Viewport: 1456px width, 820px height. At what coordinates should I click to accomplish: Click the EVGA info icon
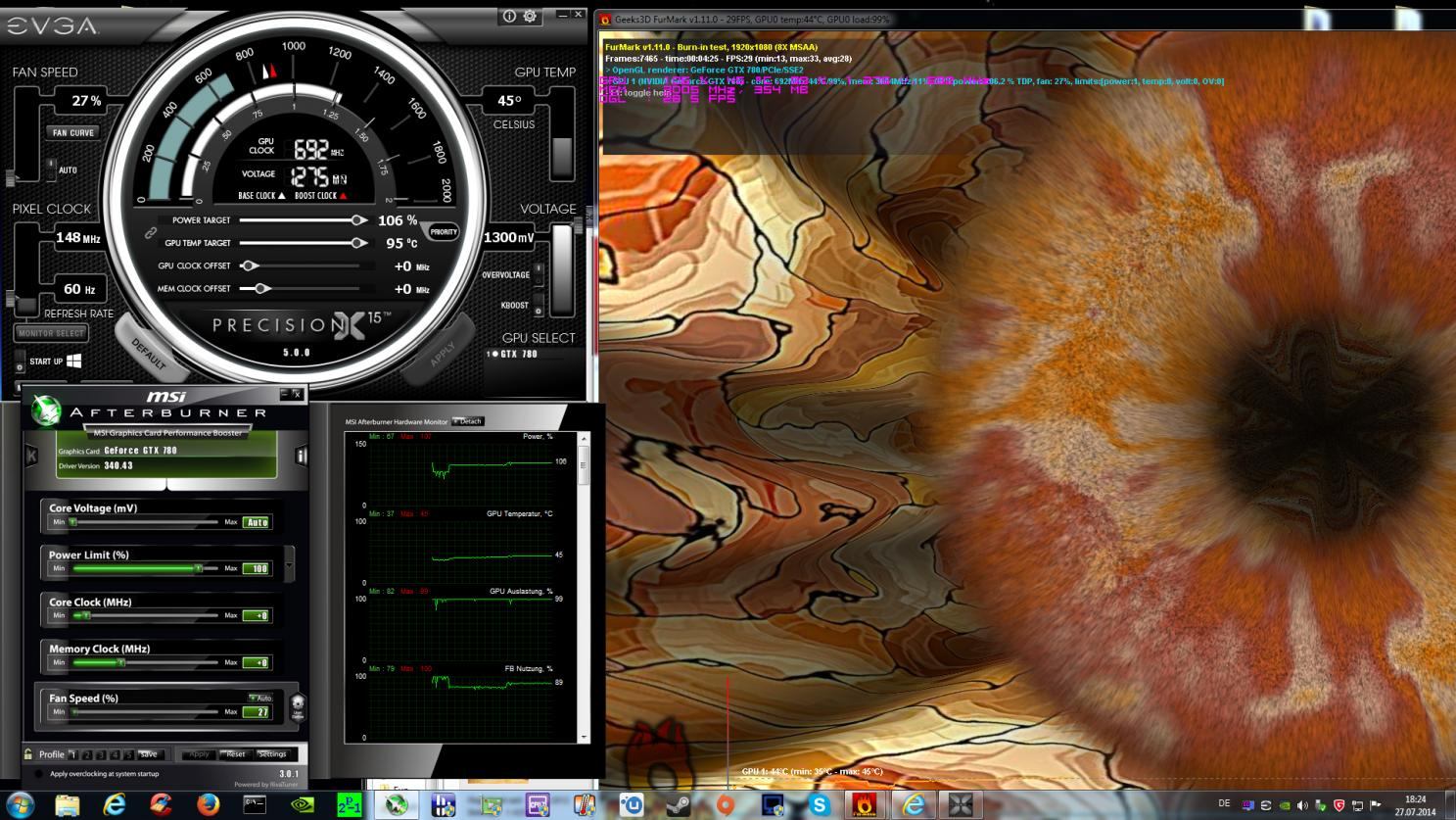pyautogui.click(x=509, y=16)
